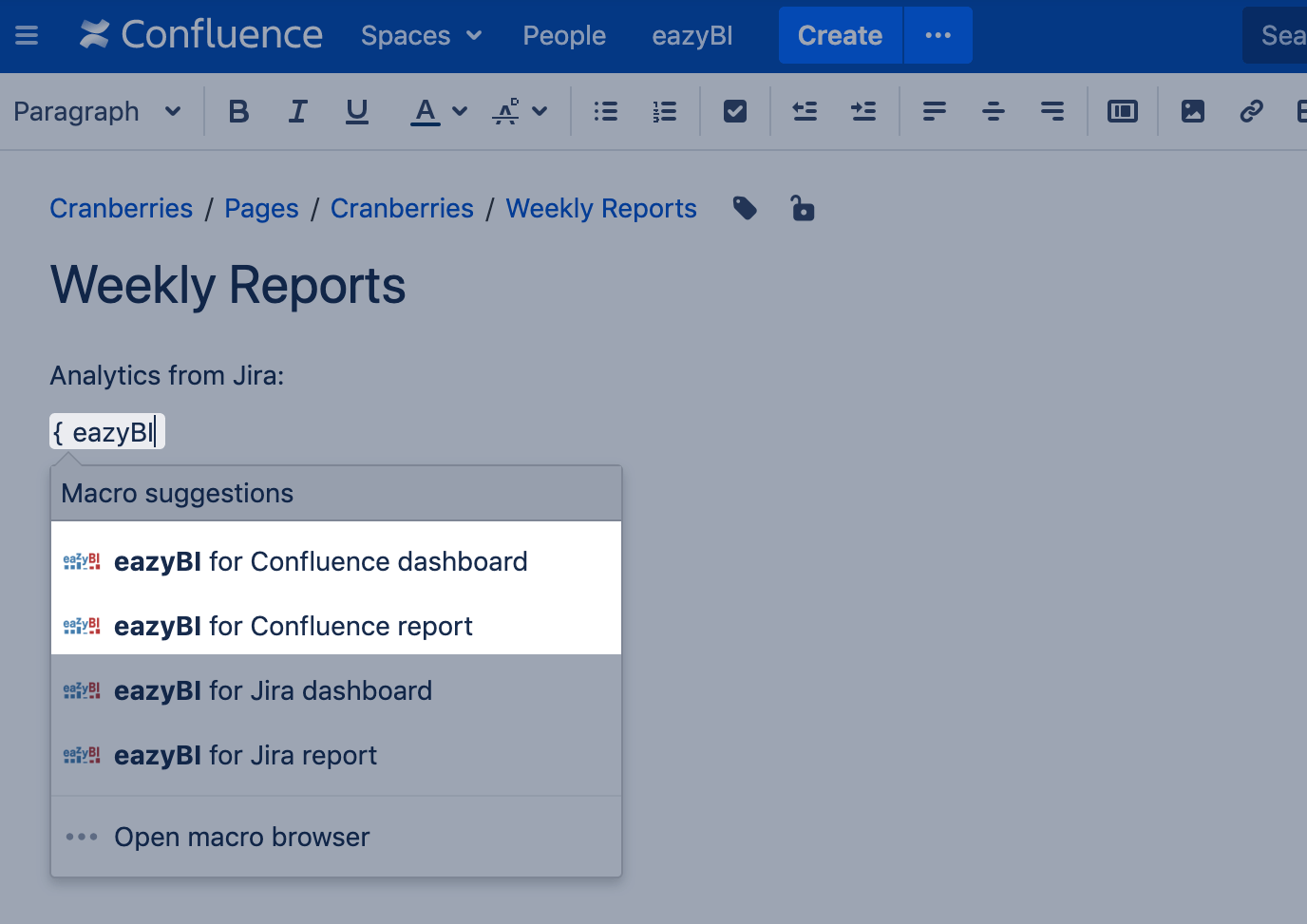
Task: Insert a numbered list
Action: [x=664, y=111]
